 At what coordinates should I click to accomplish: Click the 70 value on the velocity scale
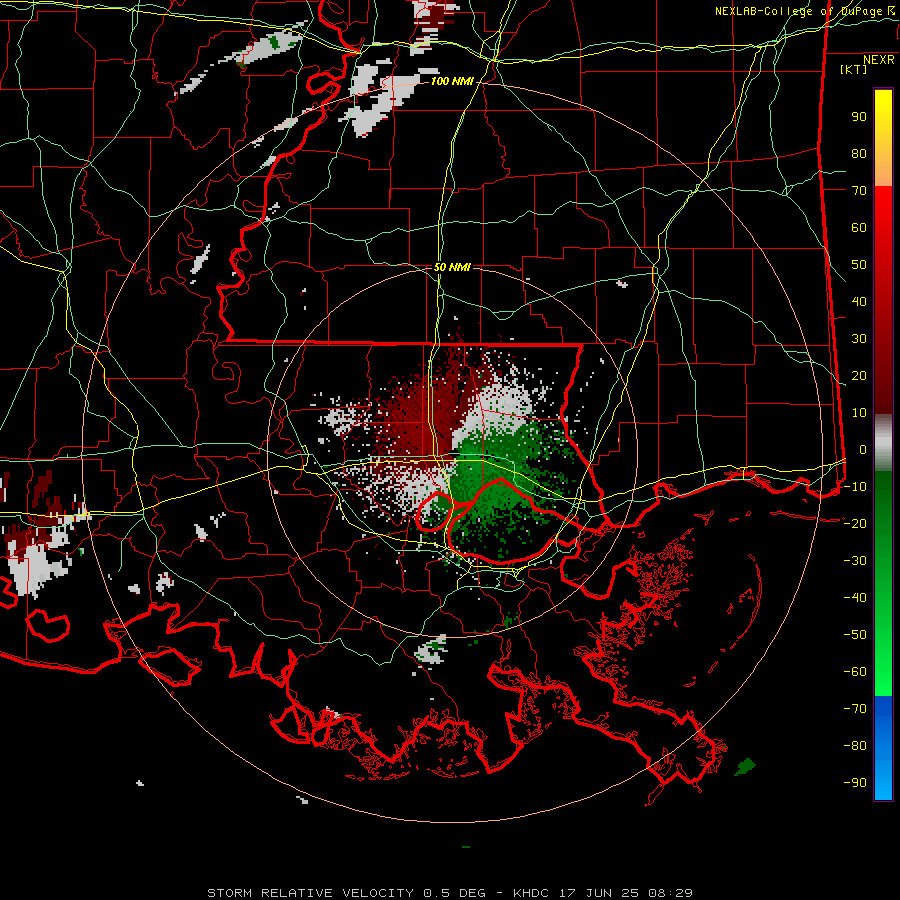859,191
